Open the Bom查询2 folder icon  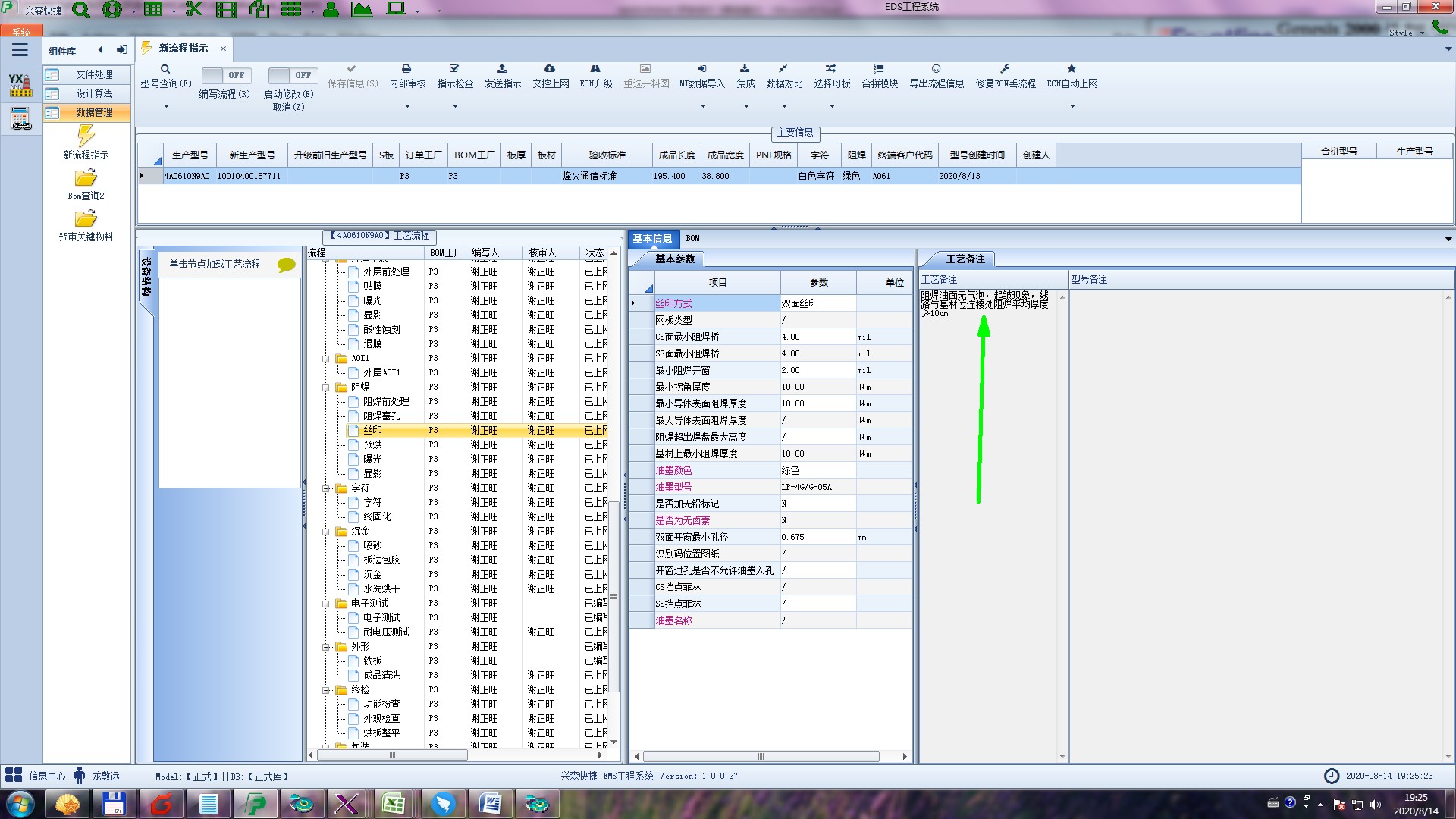point(86,178)
